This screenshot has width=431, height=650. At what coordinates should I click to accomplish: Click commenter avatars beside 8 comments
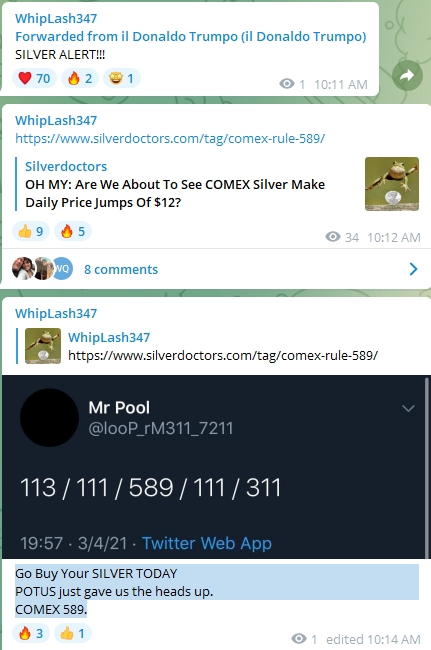[42, 269]
